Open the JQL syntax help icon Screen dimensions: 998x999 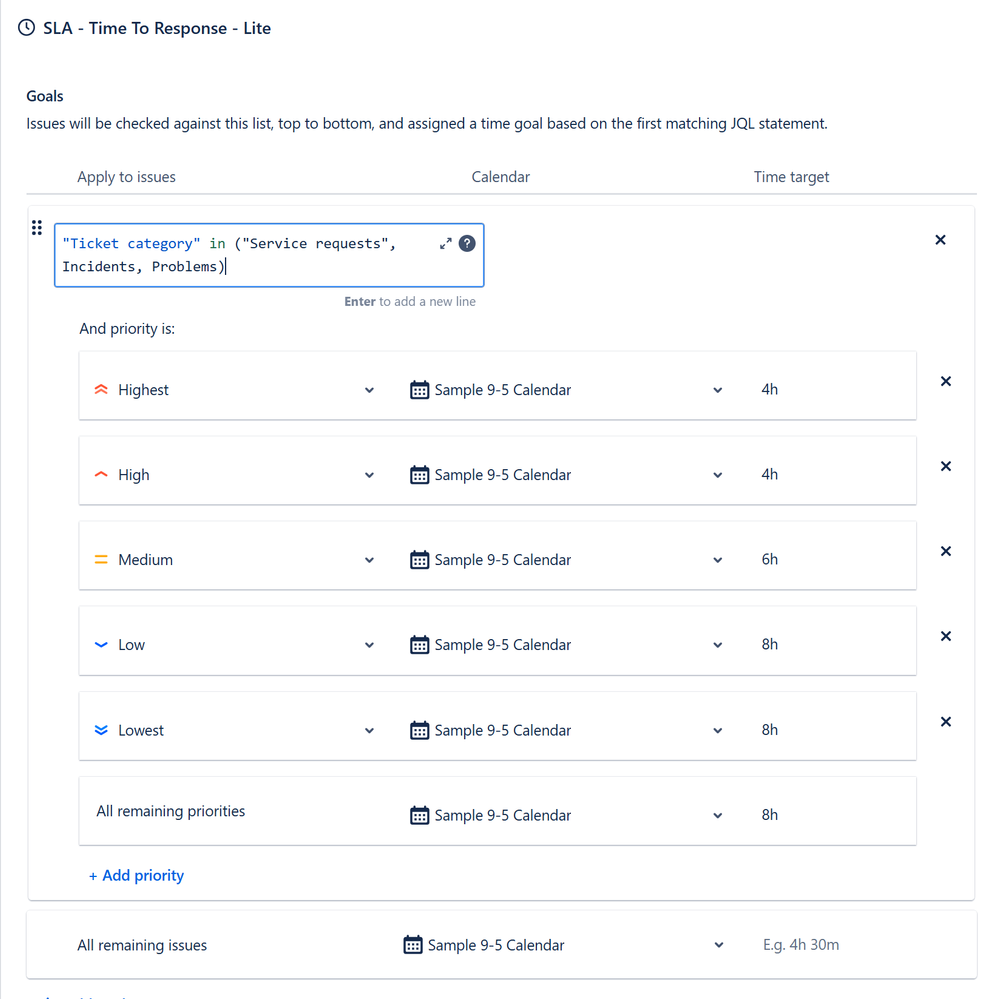click(467, 243)
